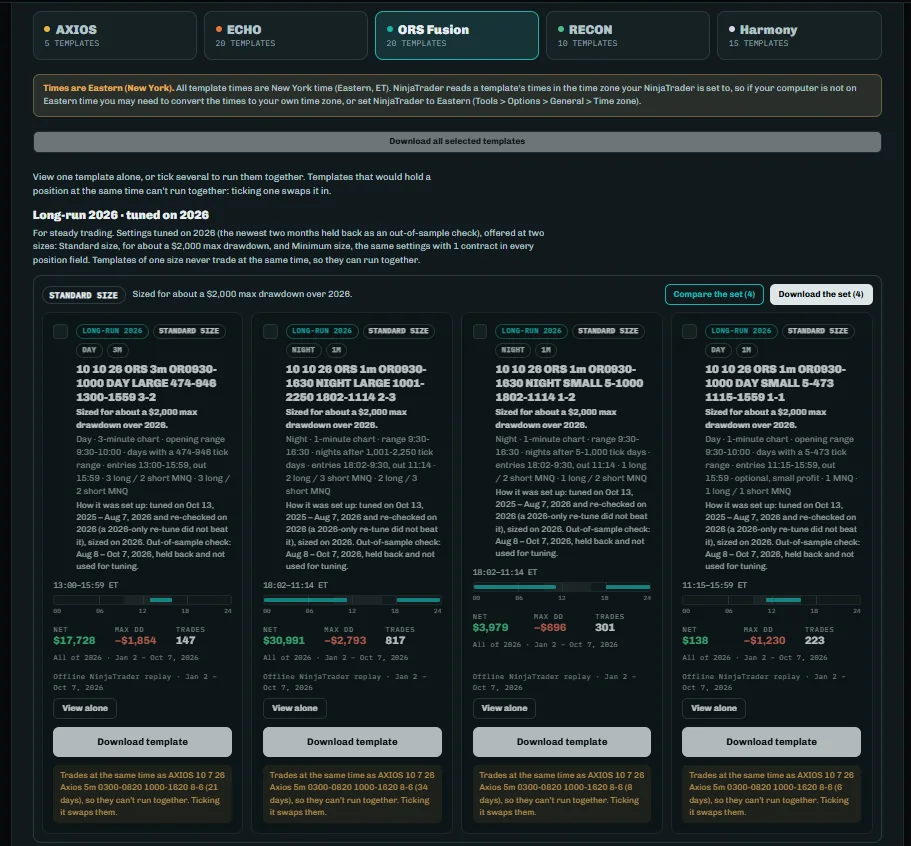Click trades count 301
The height and width of the screenshot is (846, 911).
point(605,628)
